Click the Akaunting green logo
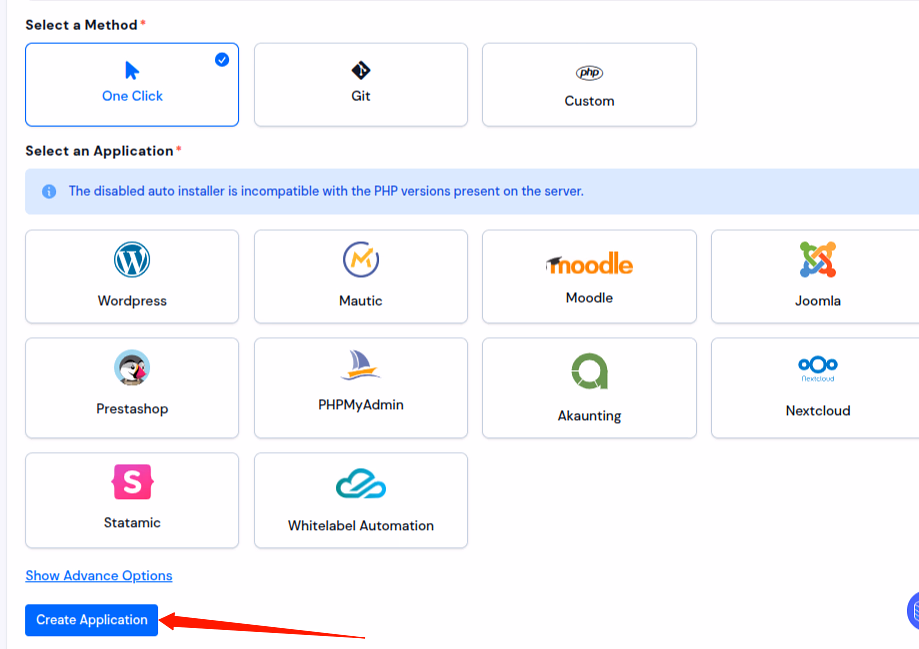919x649 pixels. 590,371
